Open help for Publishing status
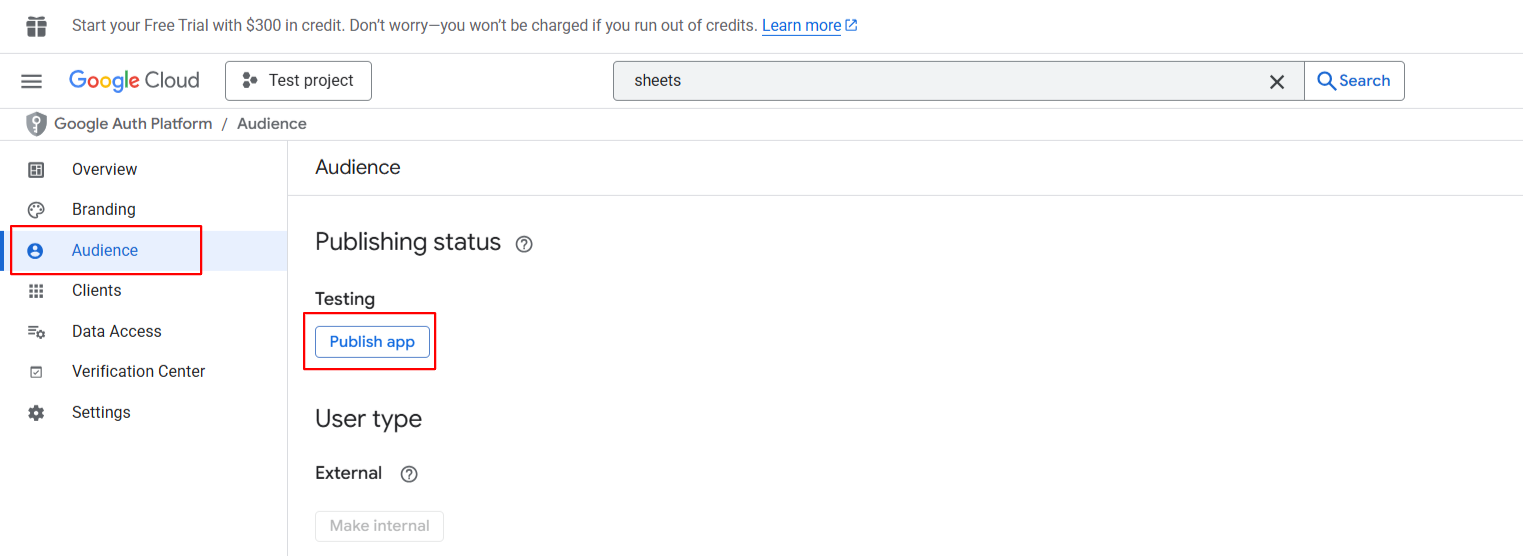1523x556 pixels. (524, 244)
